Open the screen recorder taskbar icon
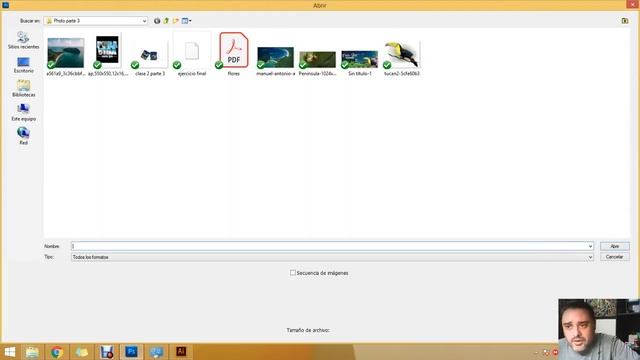The width and height of the screenshot is (640, 360). 107,352
